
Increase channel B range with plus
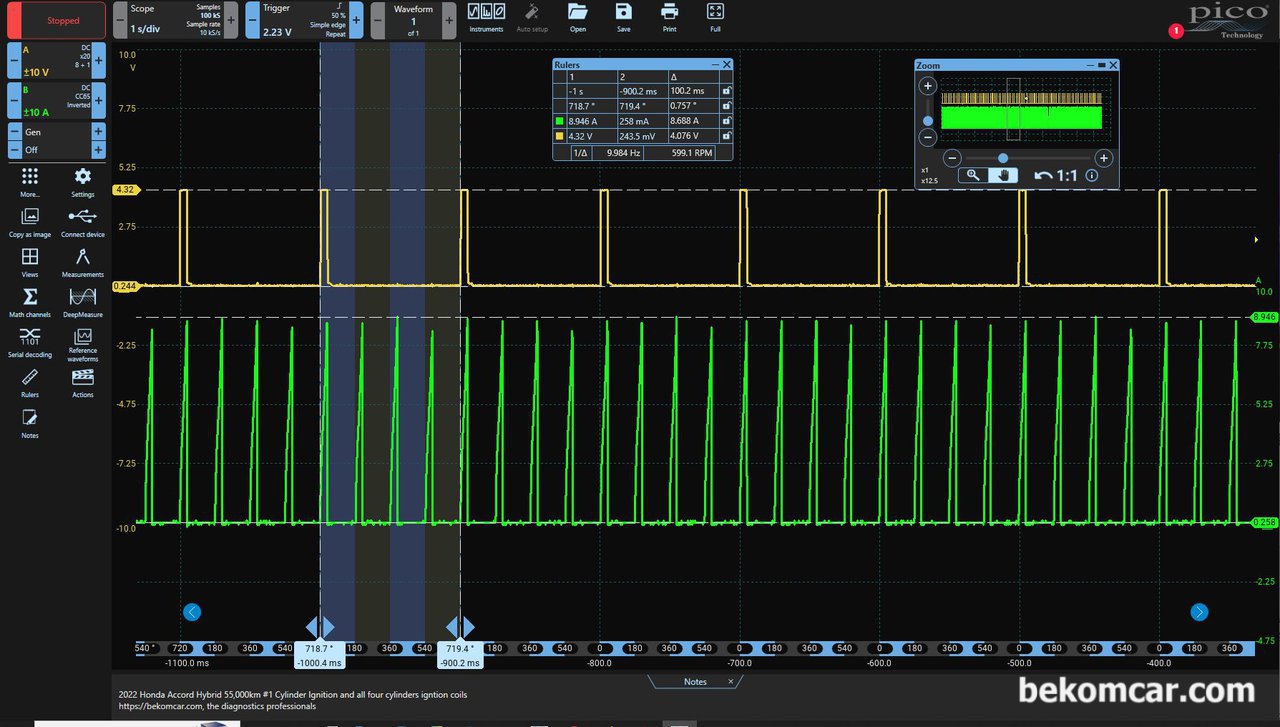click(98, 101)
